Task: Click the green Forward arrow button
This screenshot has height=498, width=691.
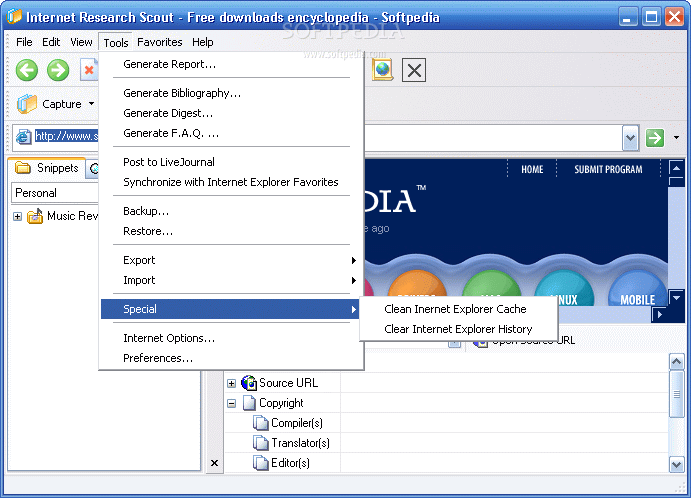Action: click(58, 70)
